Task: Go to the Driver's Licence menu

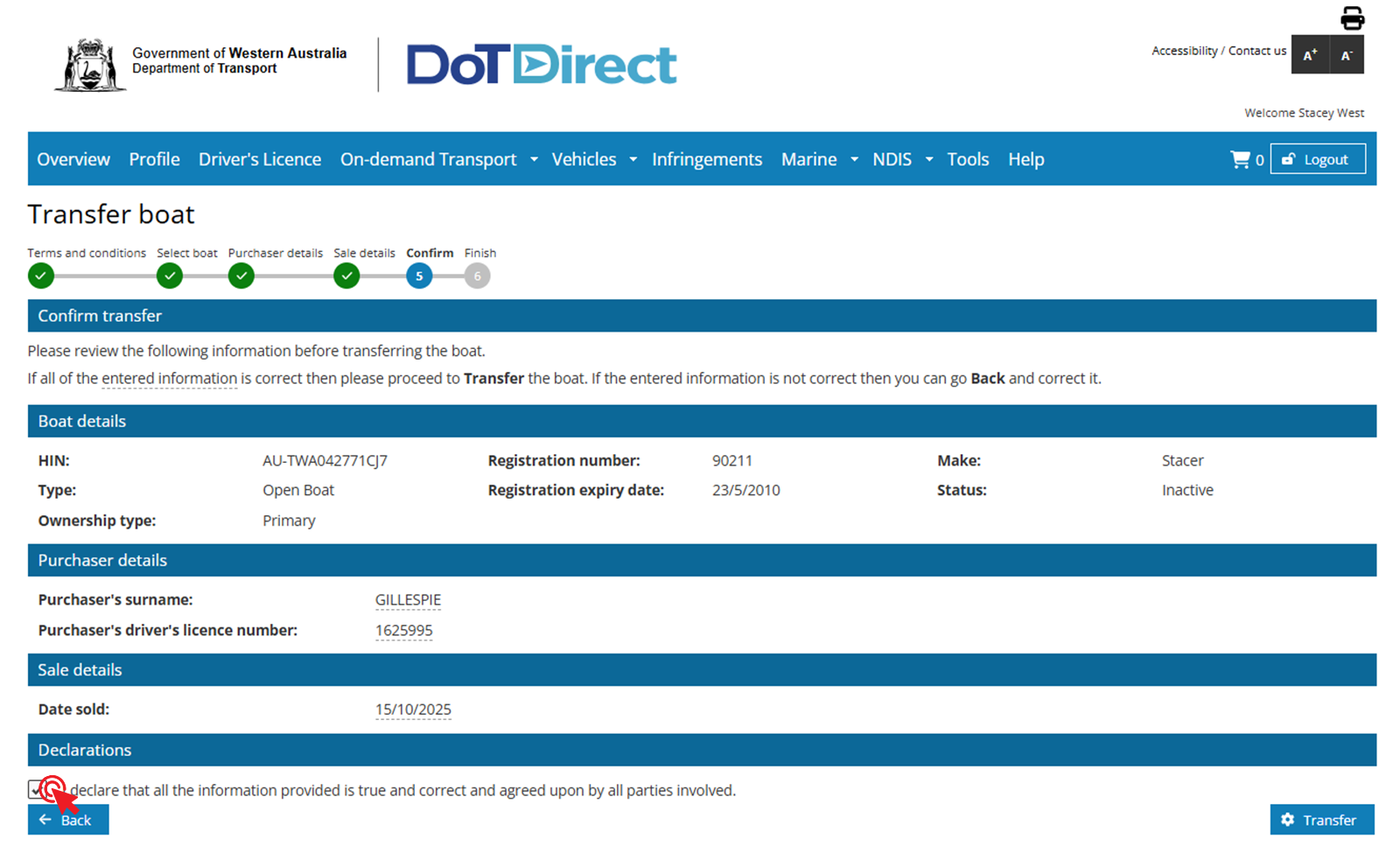Action: click(x=260, y=159)
